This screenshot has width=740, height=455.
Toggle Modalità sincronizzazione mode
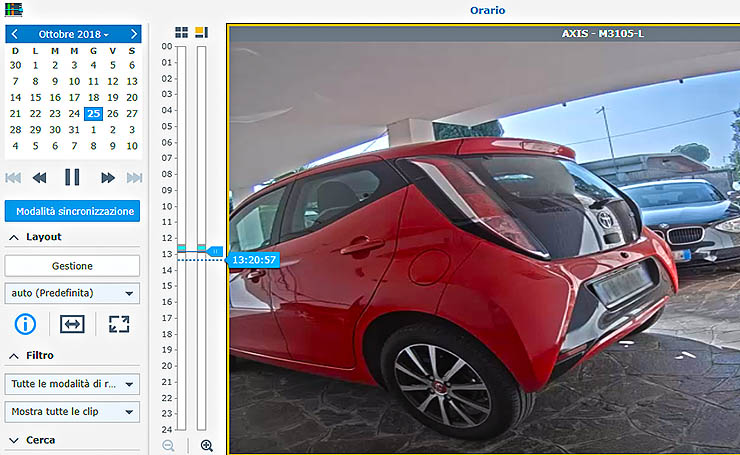coord(72,212)
